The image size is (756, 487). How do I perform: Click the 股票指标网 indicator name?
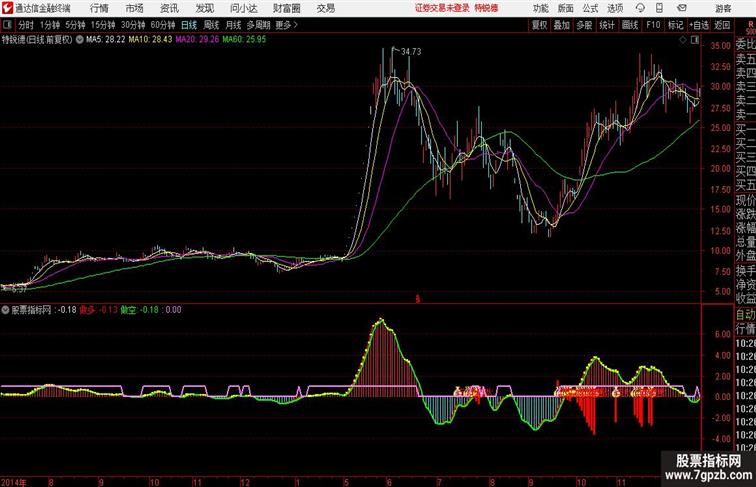[31, 310]
